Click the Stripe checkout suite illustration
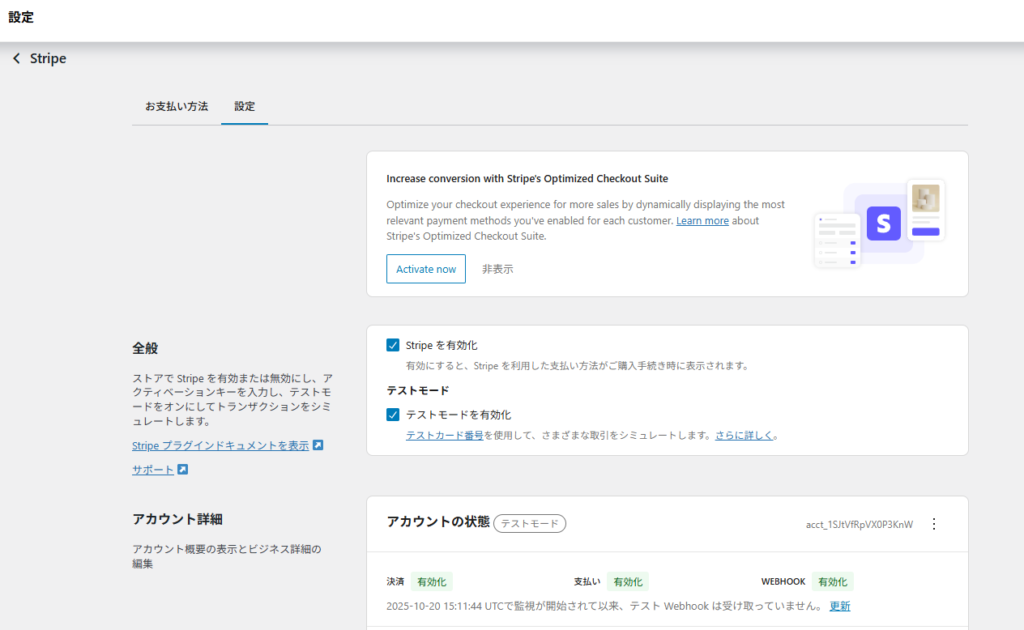Image resolution: width=1024 pixels, height=630 pixels. (880, 224)
